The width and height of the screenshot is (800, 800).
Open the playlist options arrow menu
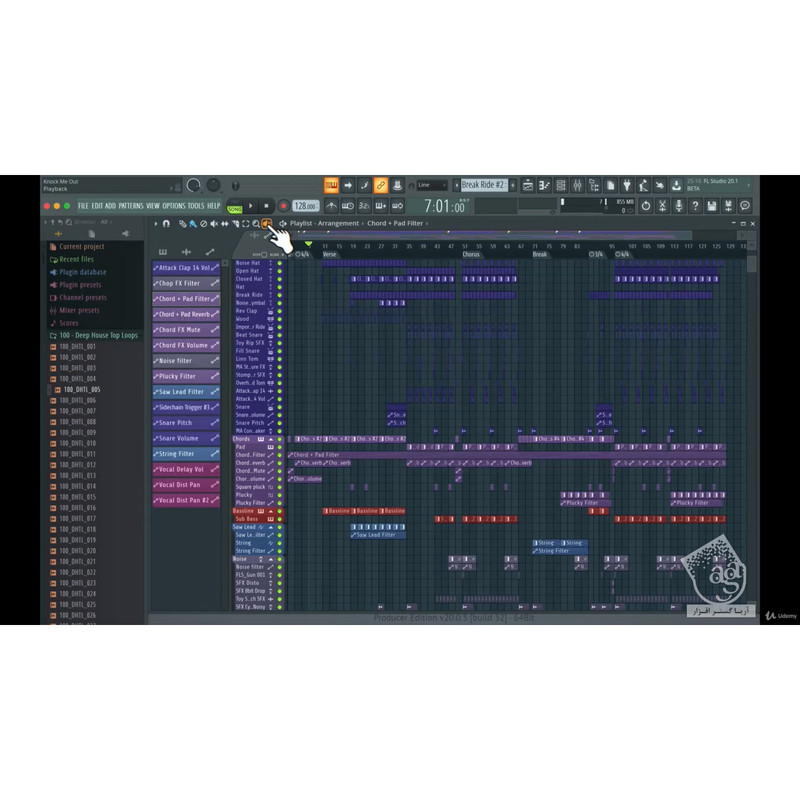tap(156, 223)
